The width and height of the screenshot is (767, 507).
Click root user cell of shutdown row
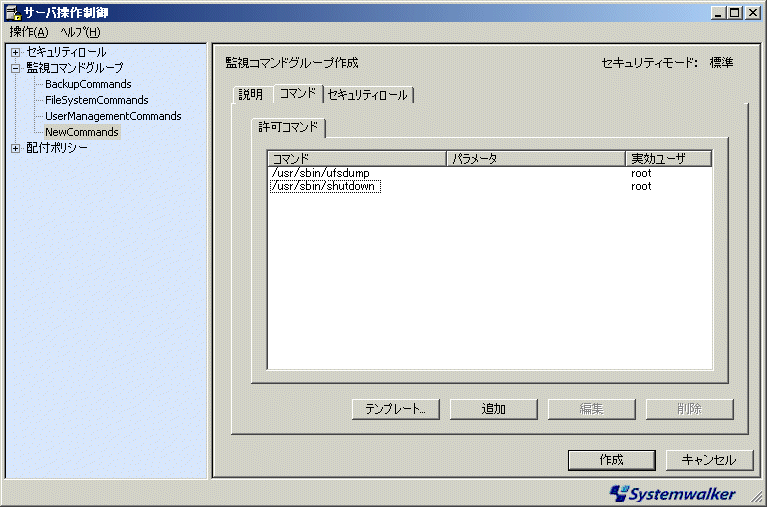[x=641, y=186]
